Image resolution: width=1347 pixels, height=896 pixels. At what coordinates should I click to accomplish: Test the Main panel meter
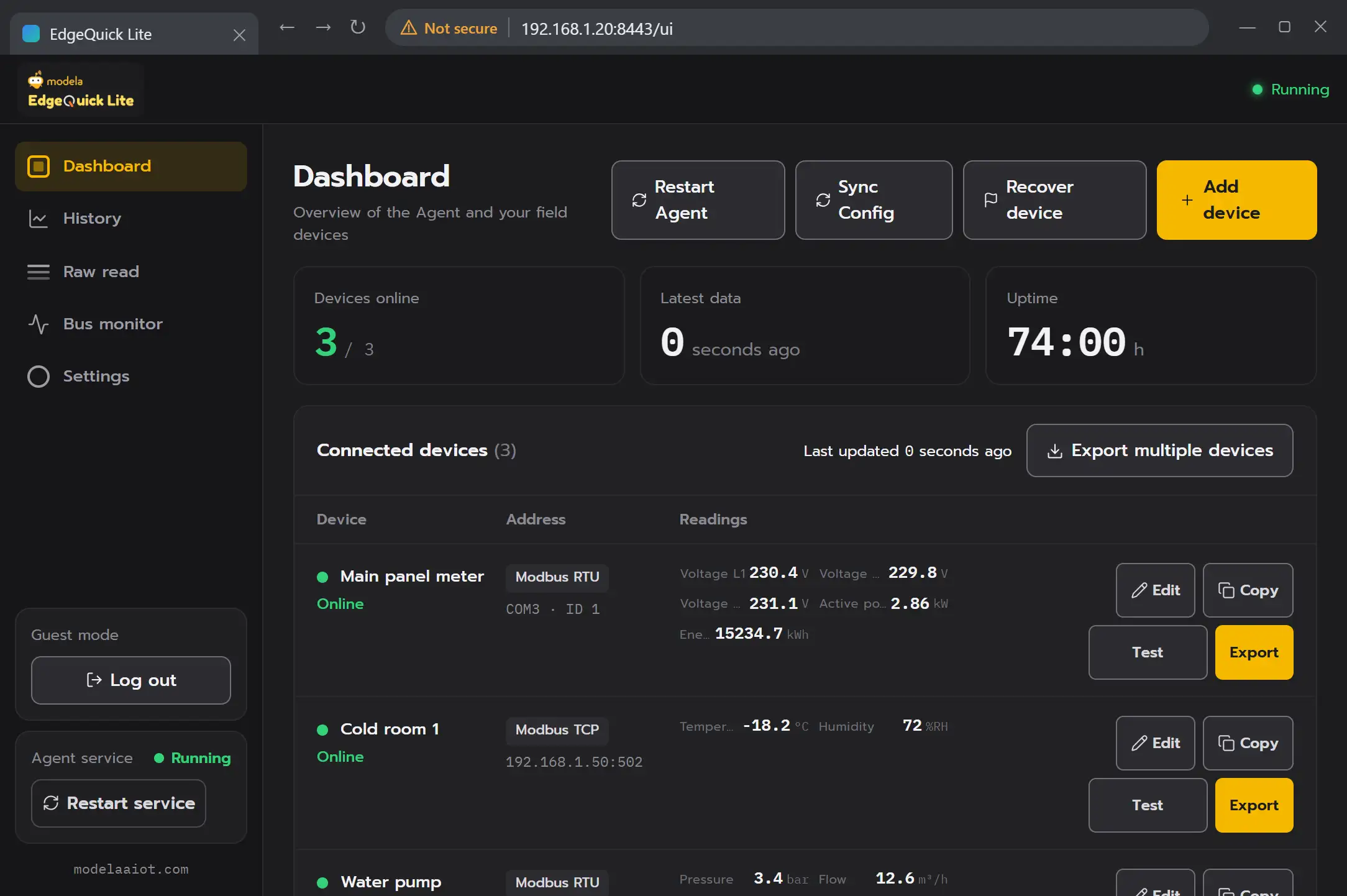pos(1148,652)
